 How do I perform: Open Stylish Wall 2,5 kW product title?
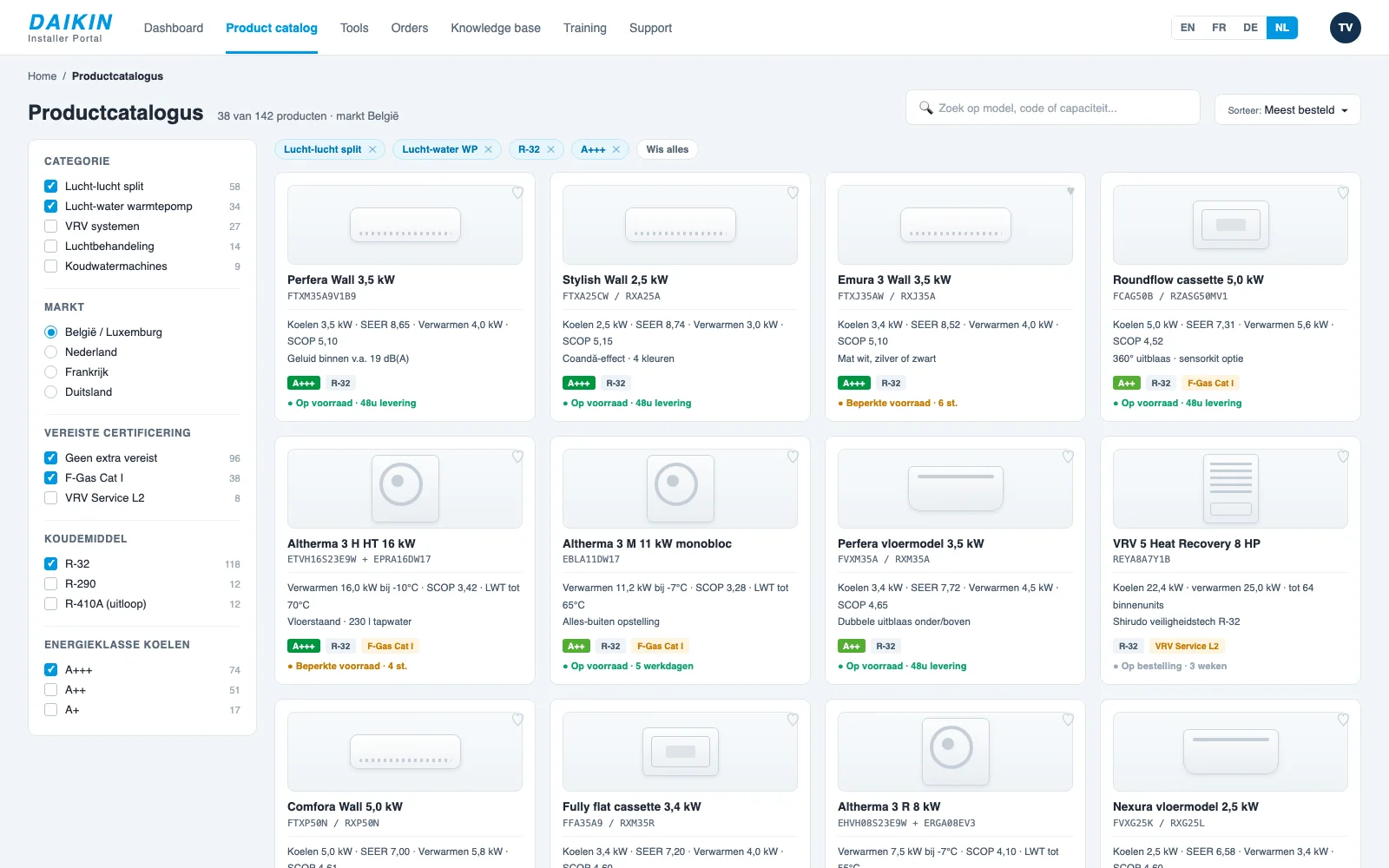(x=616, y=279)
